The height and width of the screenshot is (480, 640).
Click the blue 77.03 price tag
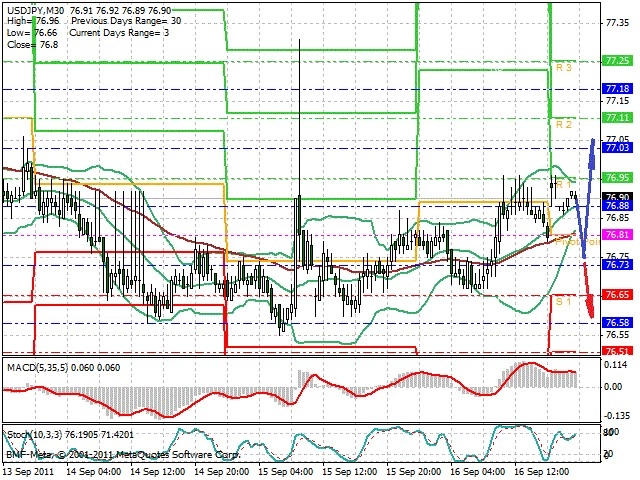(617, 148)
